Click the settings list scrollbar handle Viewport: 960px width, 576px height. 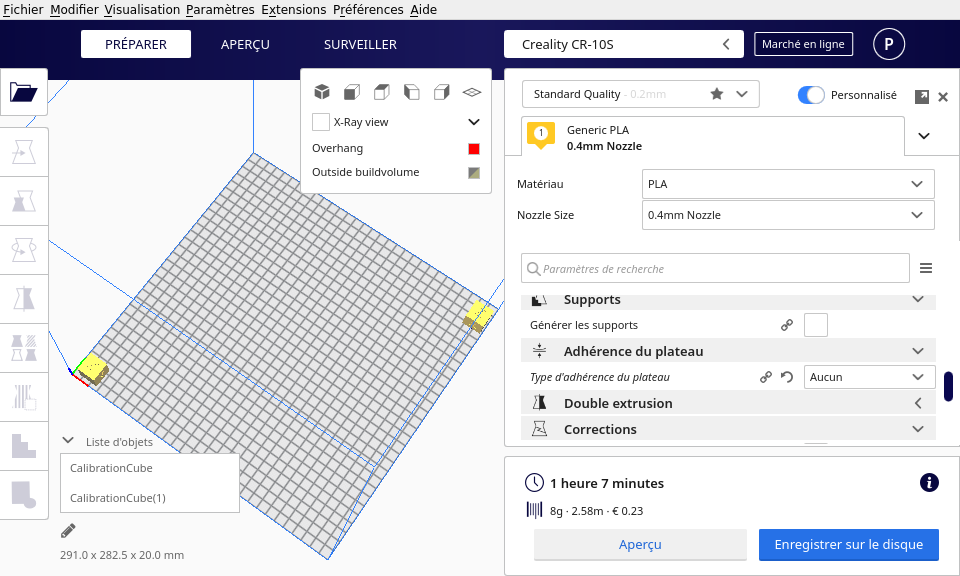click(x=948, y=386)
